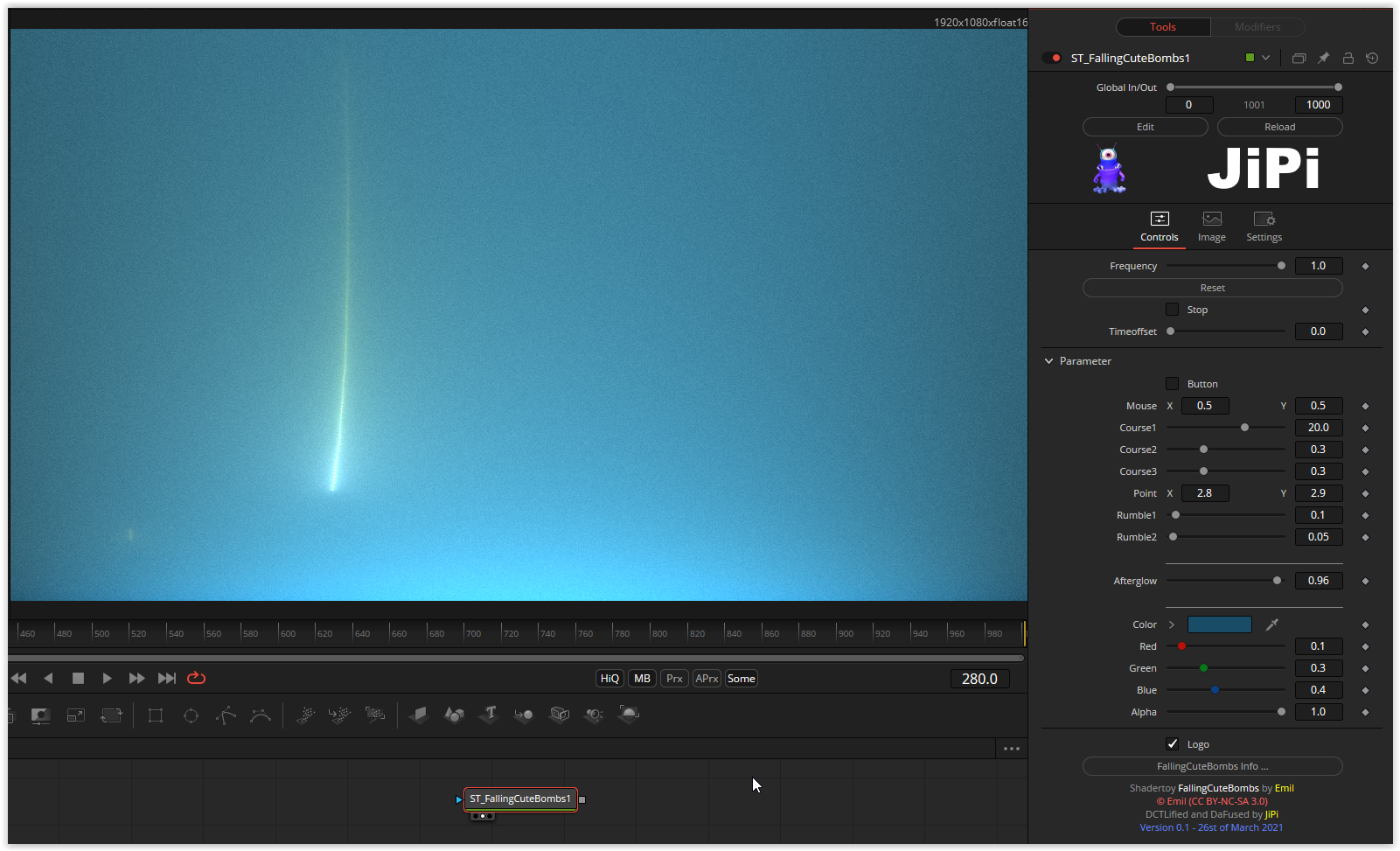Add a Transform node from toolbar
The image size is (1400, 851).
(111, 715)
